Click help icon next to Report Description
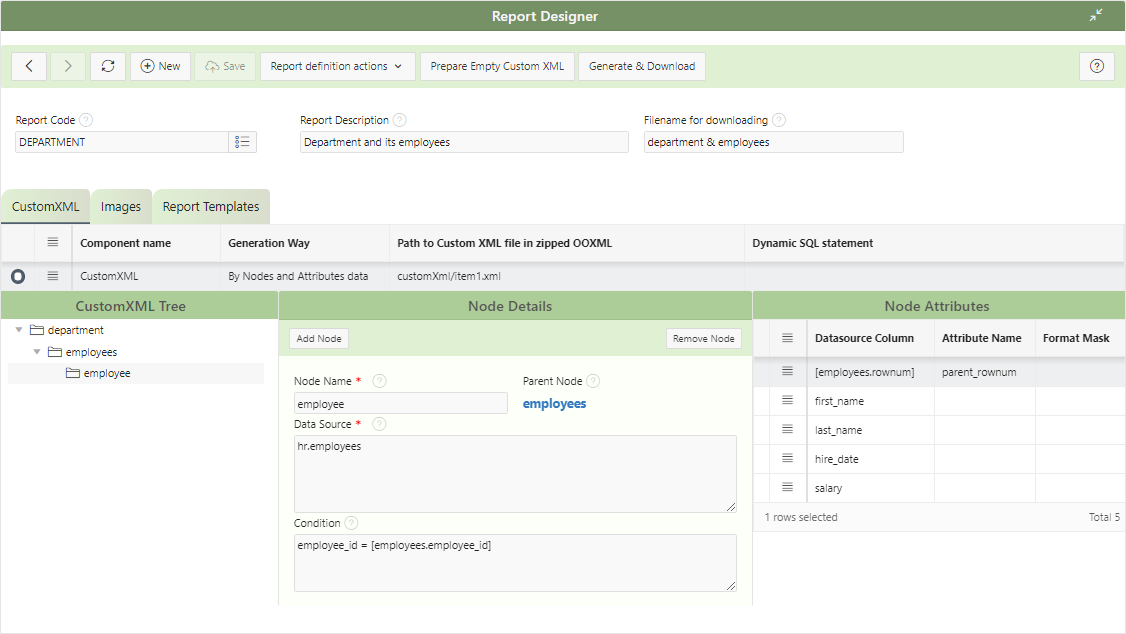Viewport: 1126px width, 634px height. (400, 120)
